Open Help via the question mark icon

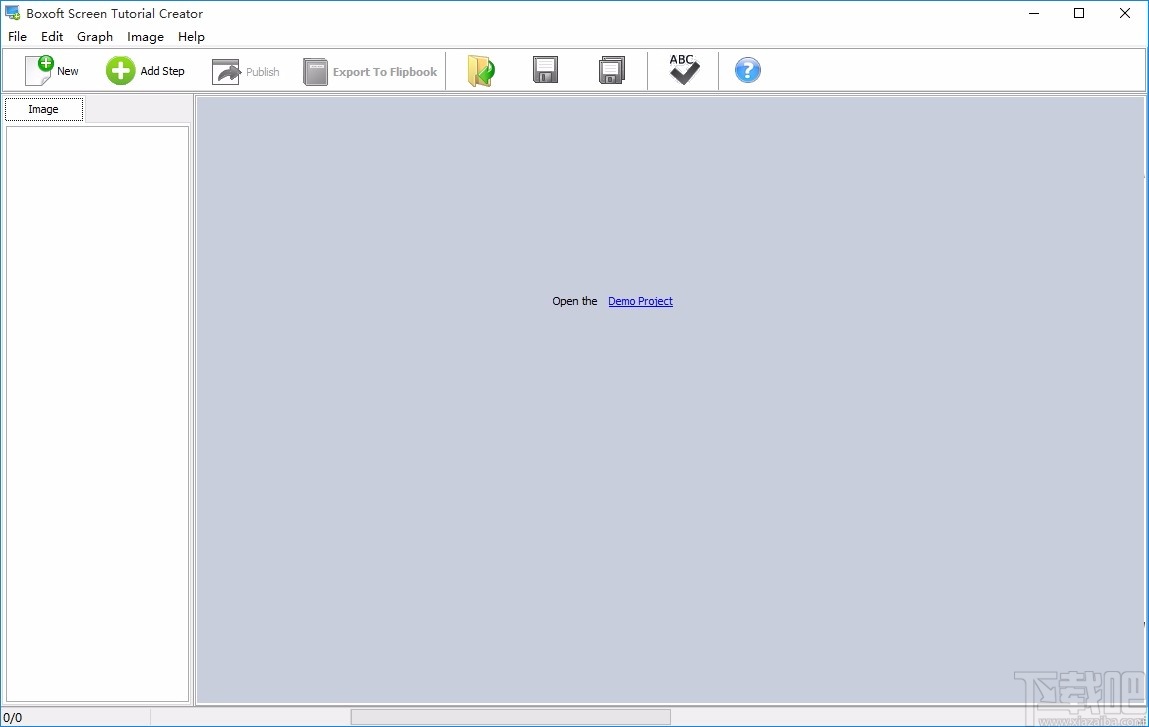(747, 70)
